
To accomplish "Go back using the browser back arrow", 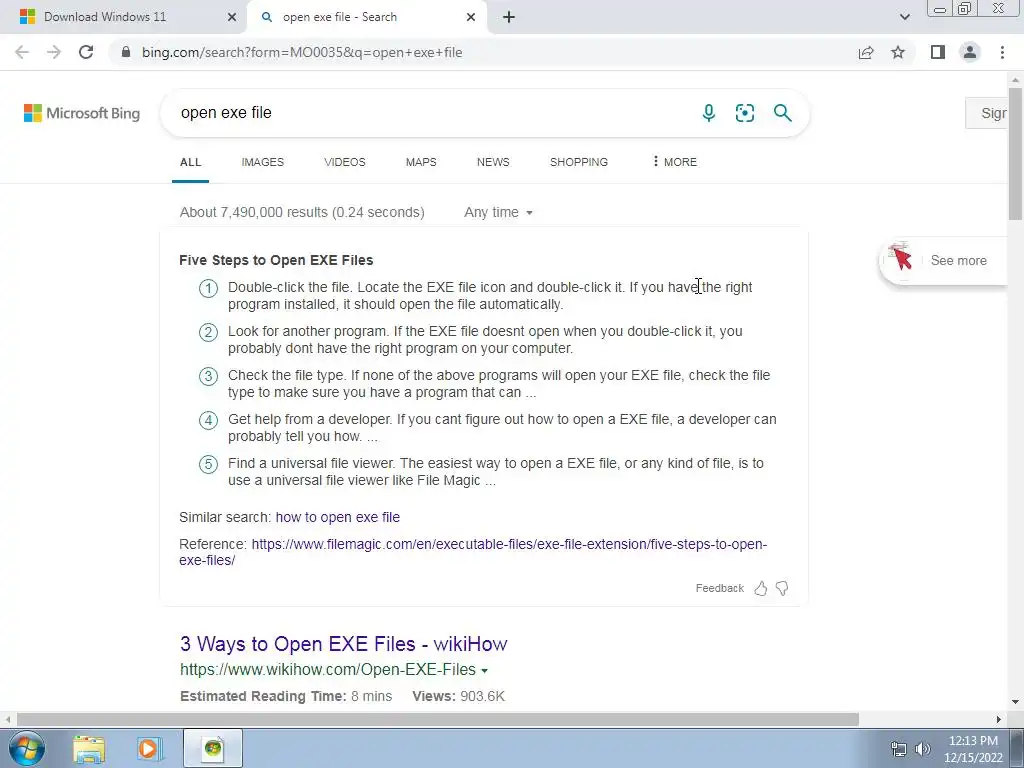I will pos(22,52).
